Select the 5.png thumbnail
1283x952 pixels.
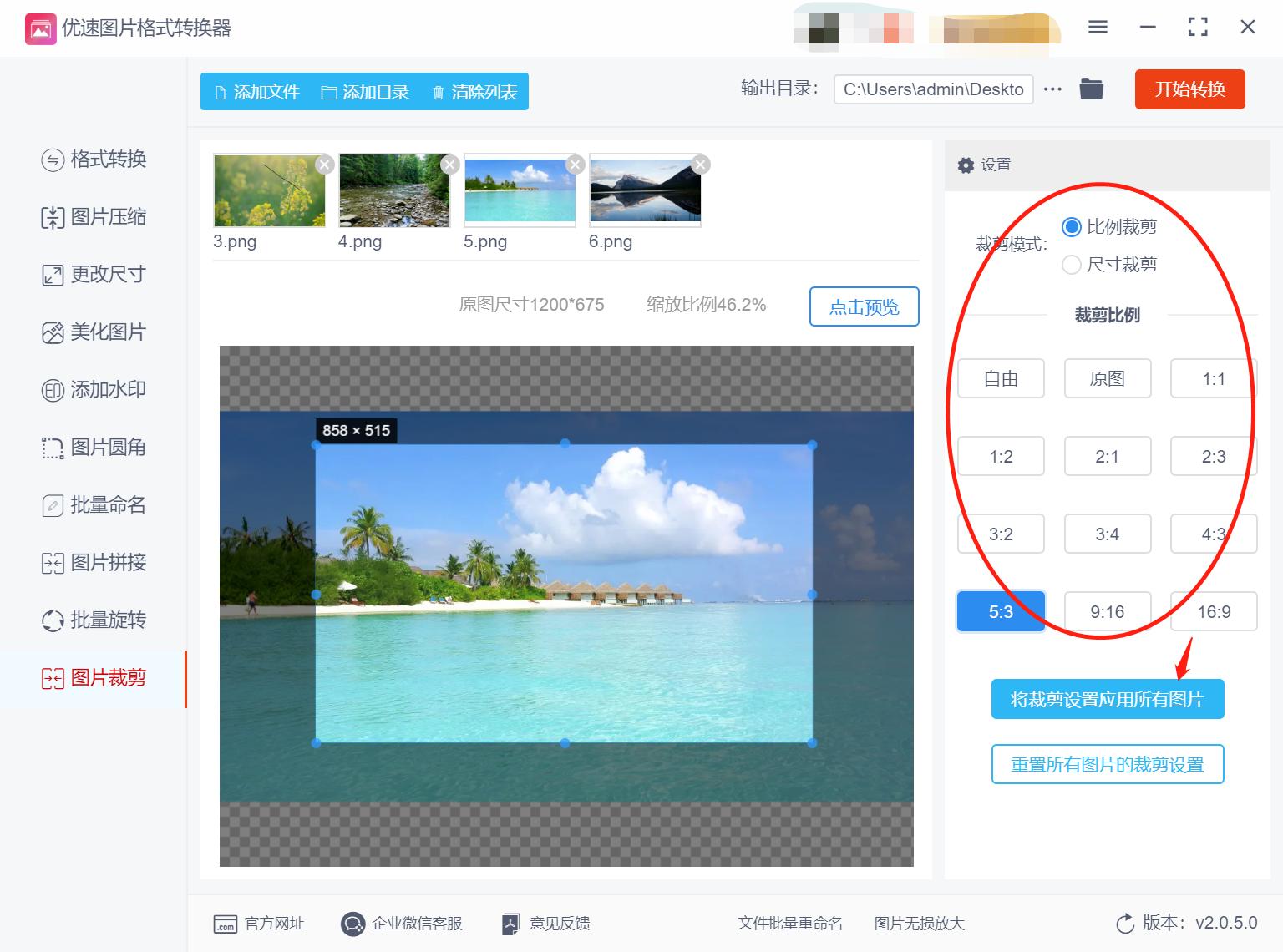click(520, 190)
